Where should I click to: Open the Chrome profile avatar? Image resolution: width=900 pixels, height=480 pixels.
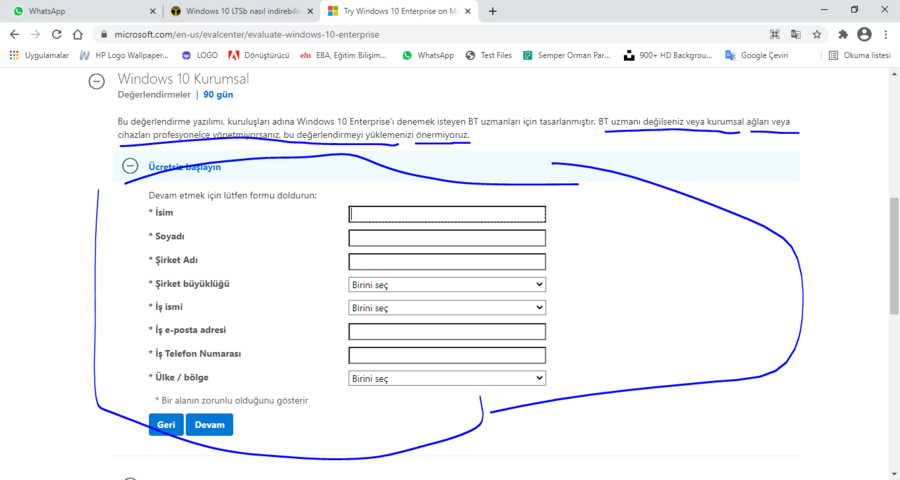[864, 34]
